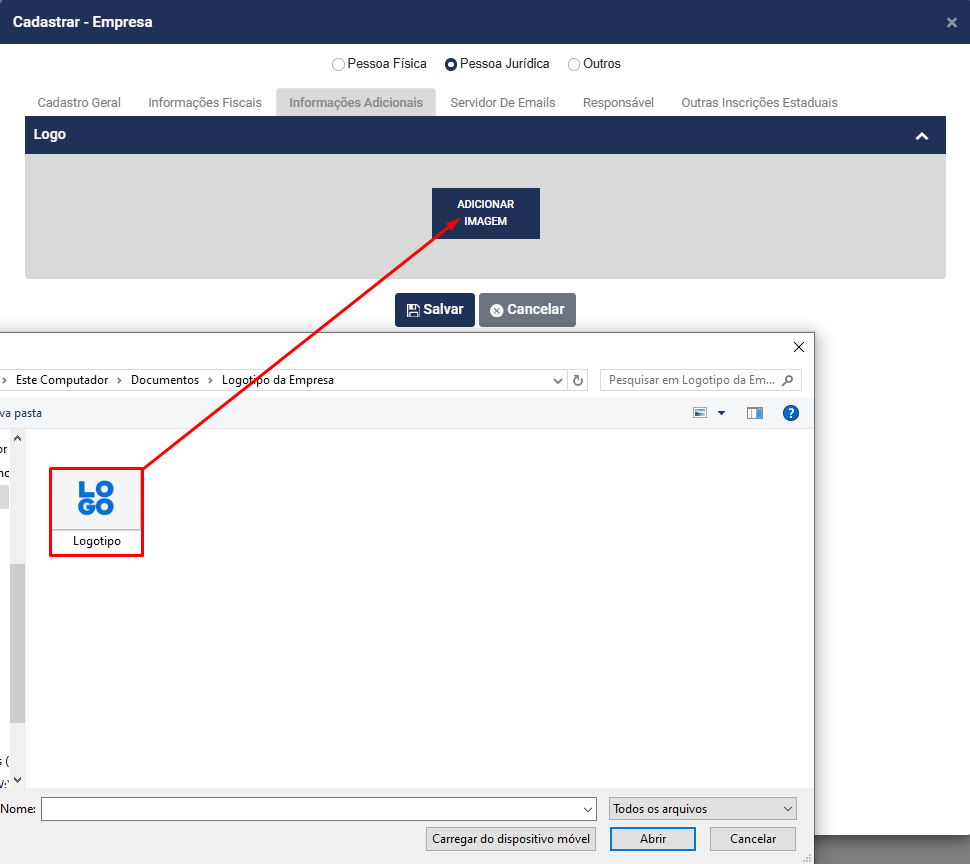Expand the address bar history dropdown
Image resolution: width=970 pixels, height=864 pixels.
[x=557, y=380]
